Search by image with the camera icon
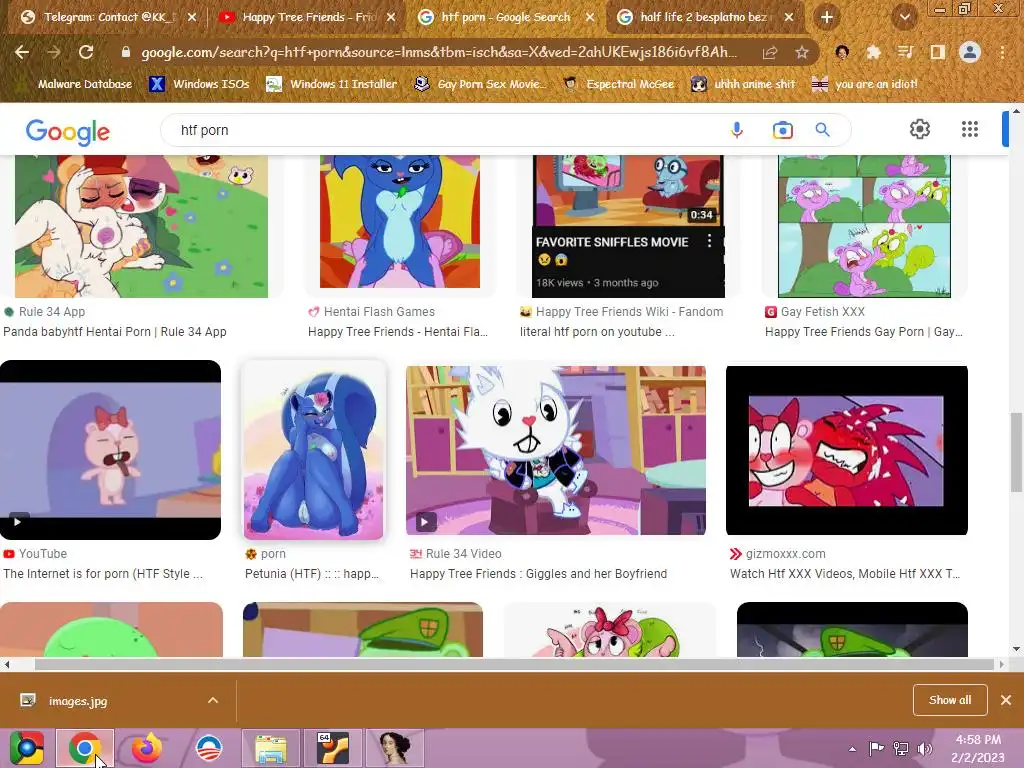Viewport: 1024px width, 768px height. pos(782,130)
